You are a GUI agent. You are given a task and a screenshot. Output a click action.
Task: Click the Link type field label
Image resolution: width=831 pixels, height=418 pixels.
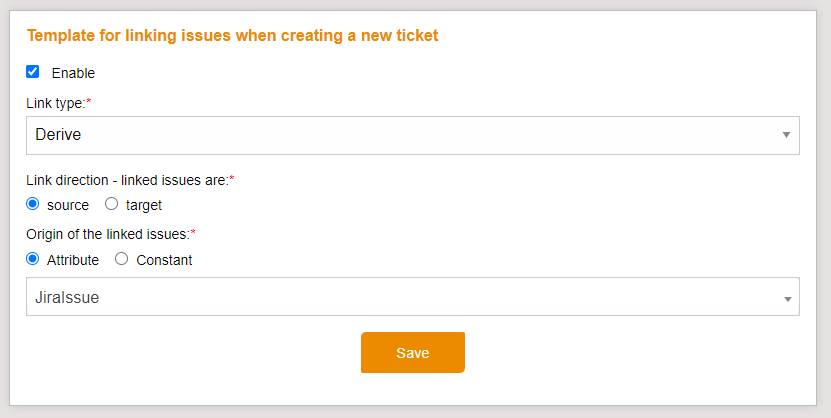[x=58, y=103]
